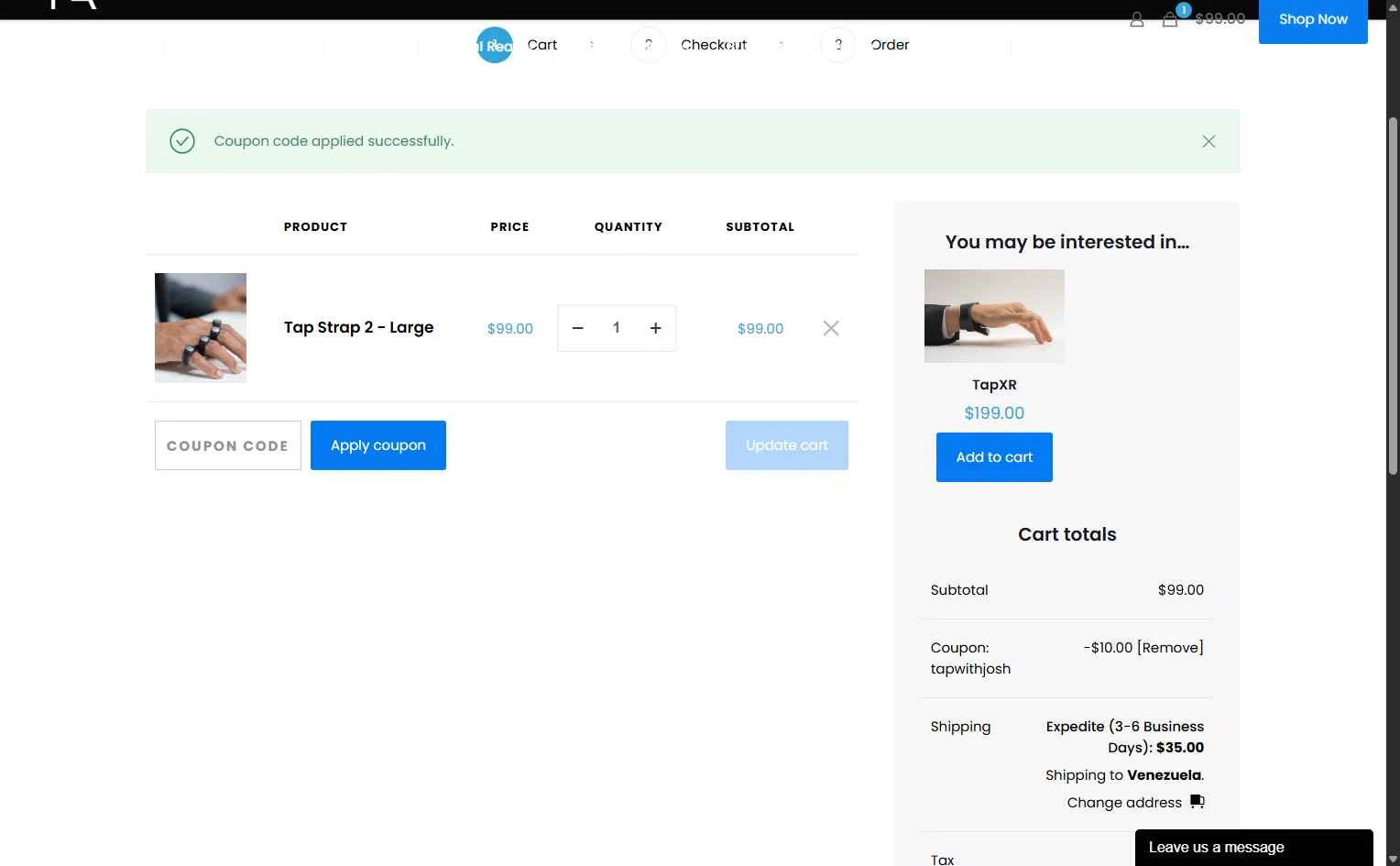Image resolution: width=1400 pixels, height=866 pixels.
Task: Remove Tap Strap 2 from cart
Action: pos(831,328)
